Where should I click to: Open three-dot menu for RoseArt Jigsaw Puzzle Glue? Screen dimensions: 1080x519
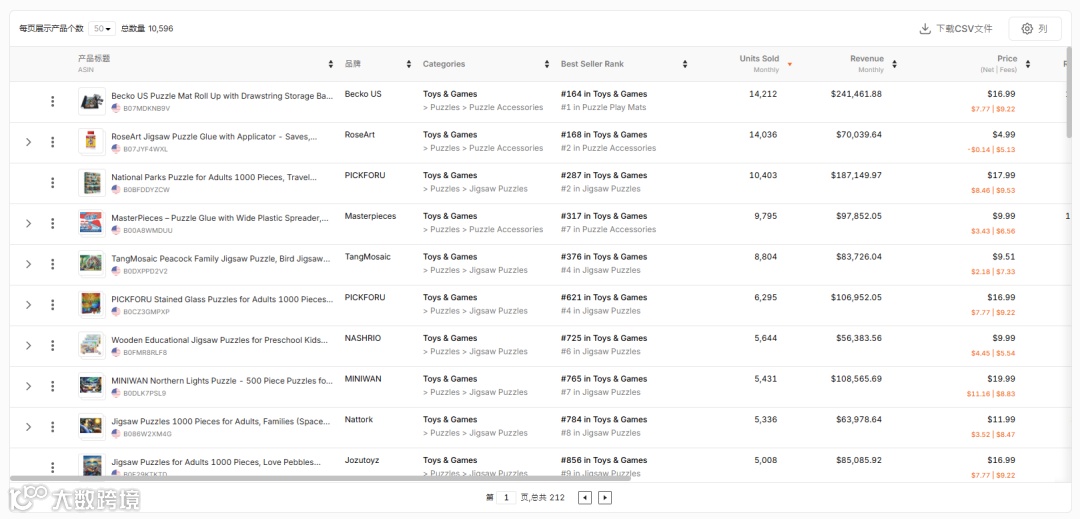[52, 142]
